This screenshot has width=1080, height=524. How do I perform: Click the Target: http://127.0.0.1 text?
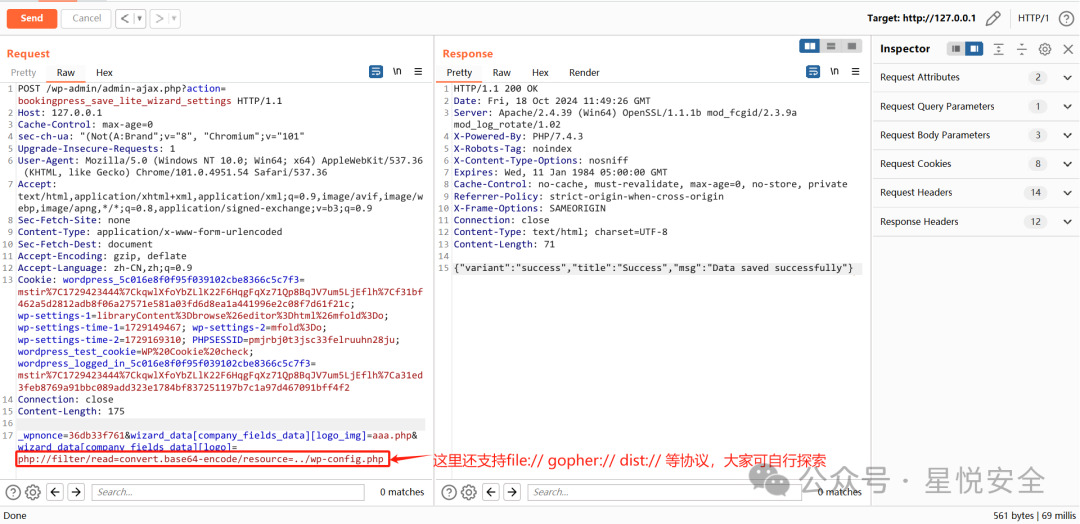[922, 19]
